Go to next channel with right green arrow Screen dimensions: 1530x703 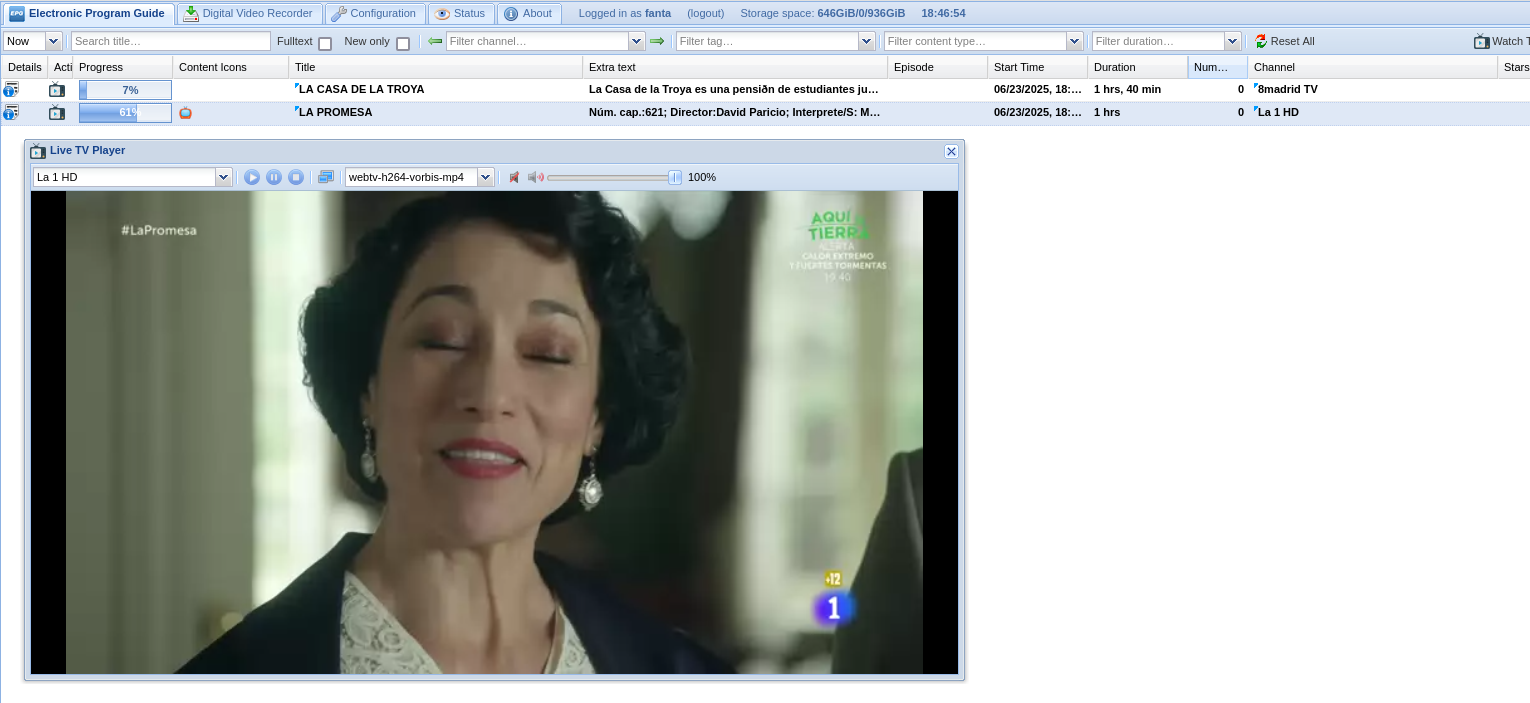click(657, 41)
